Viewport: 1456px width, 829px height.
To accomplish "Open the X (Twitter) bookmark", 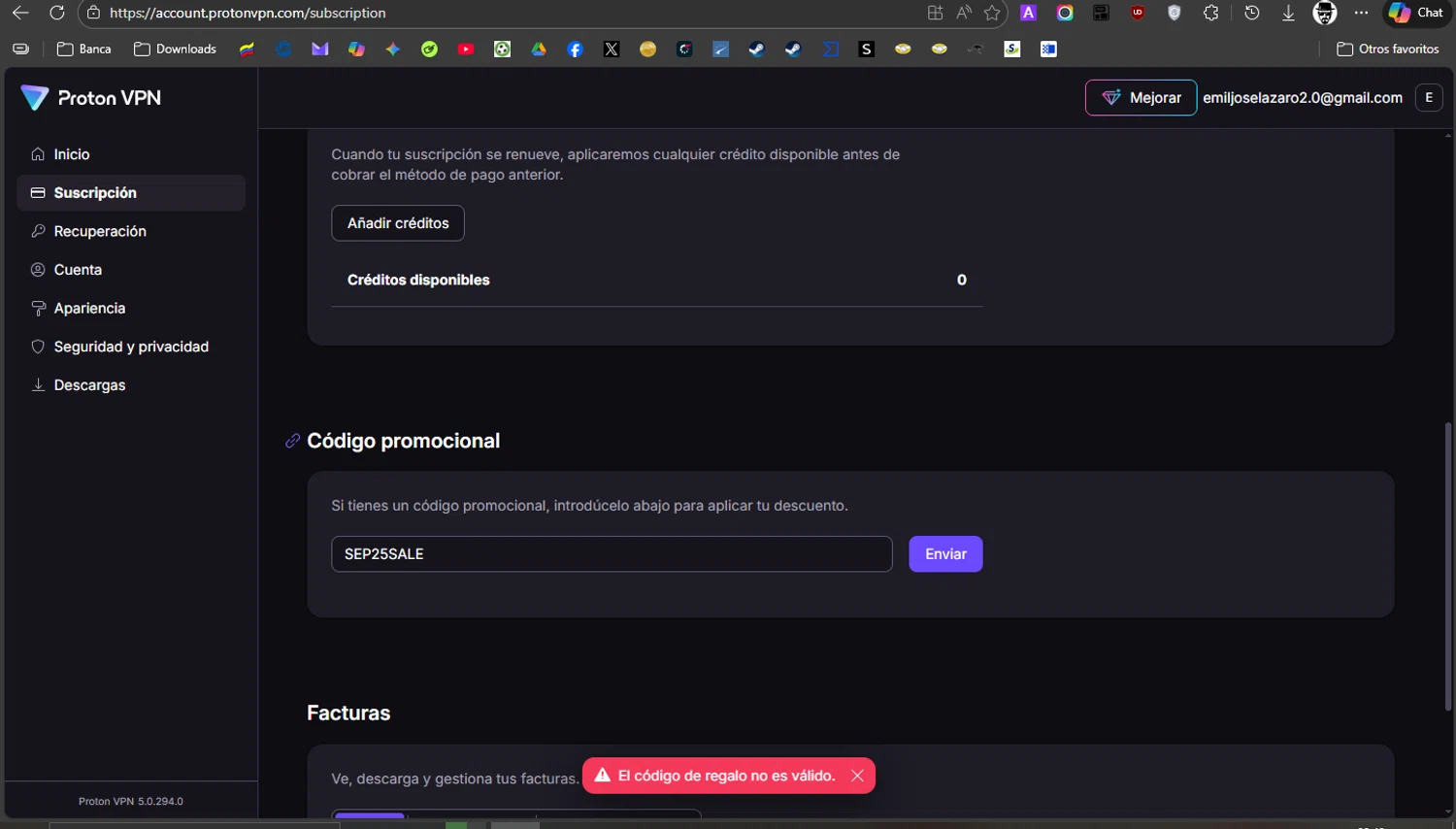I will [612, 49].
